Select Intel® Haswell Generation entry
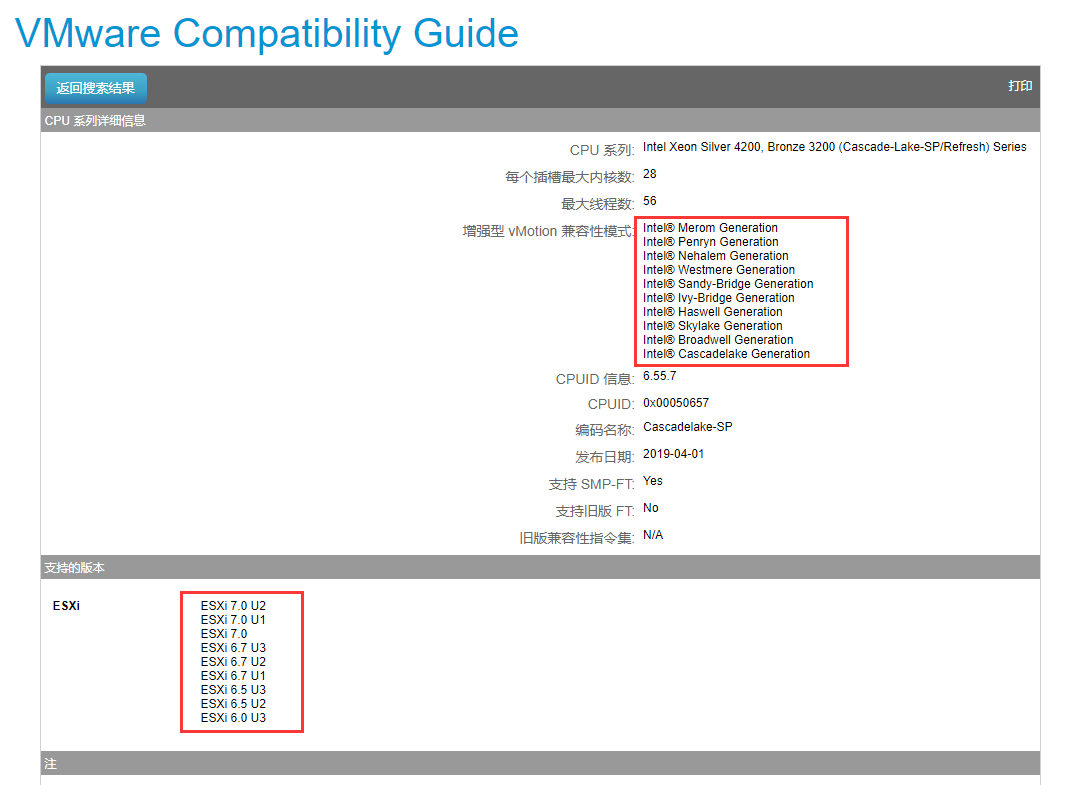Screen dimensions: 1068x785 point(712,312)
